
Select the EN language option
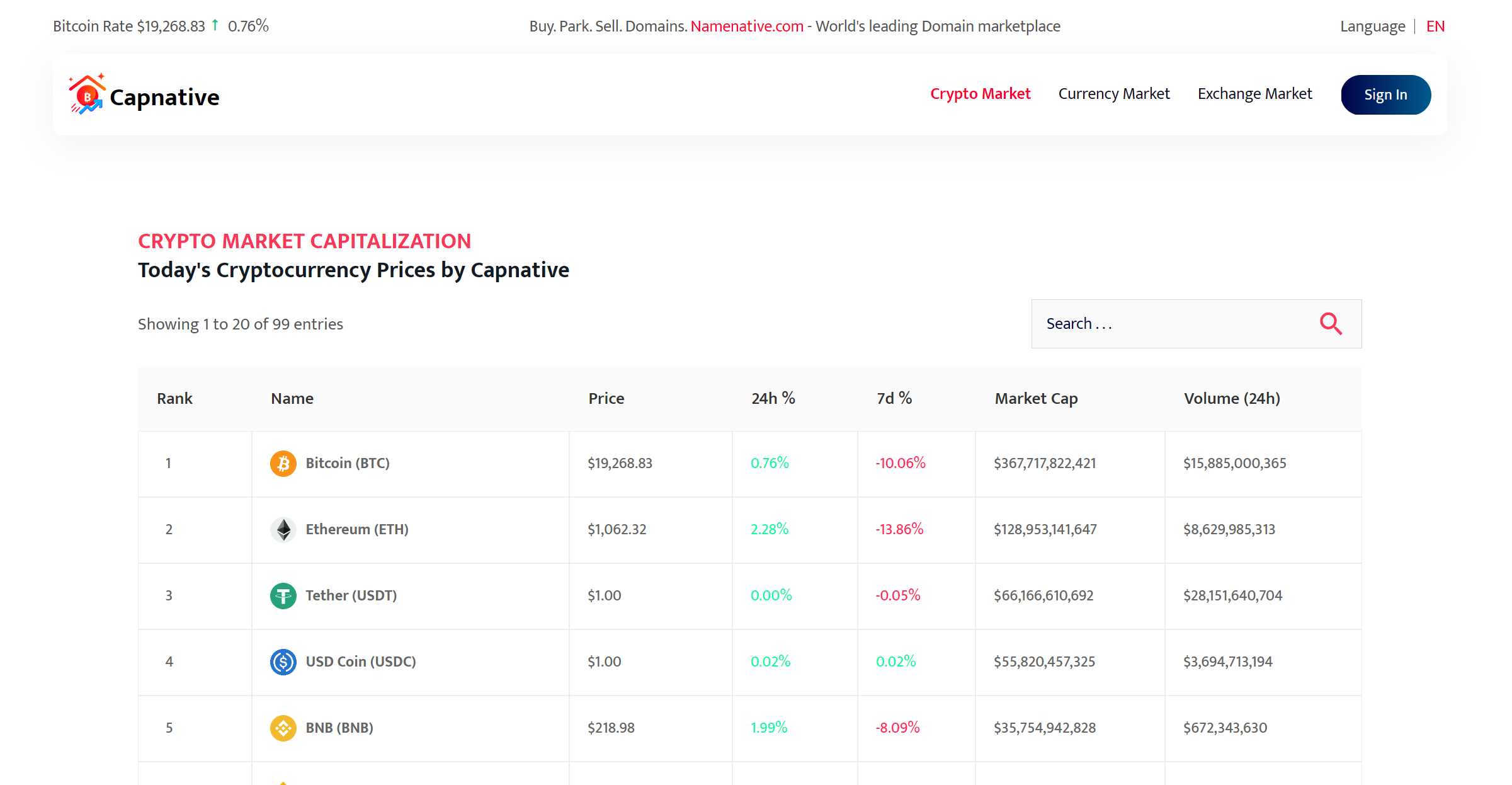pos(1435,26)
